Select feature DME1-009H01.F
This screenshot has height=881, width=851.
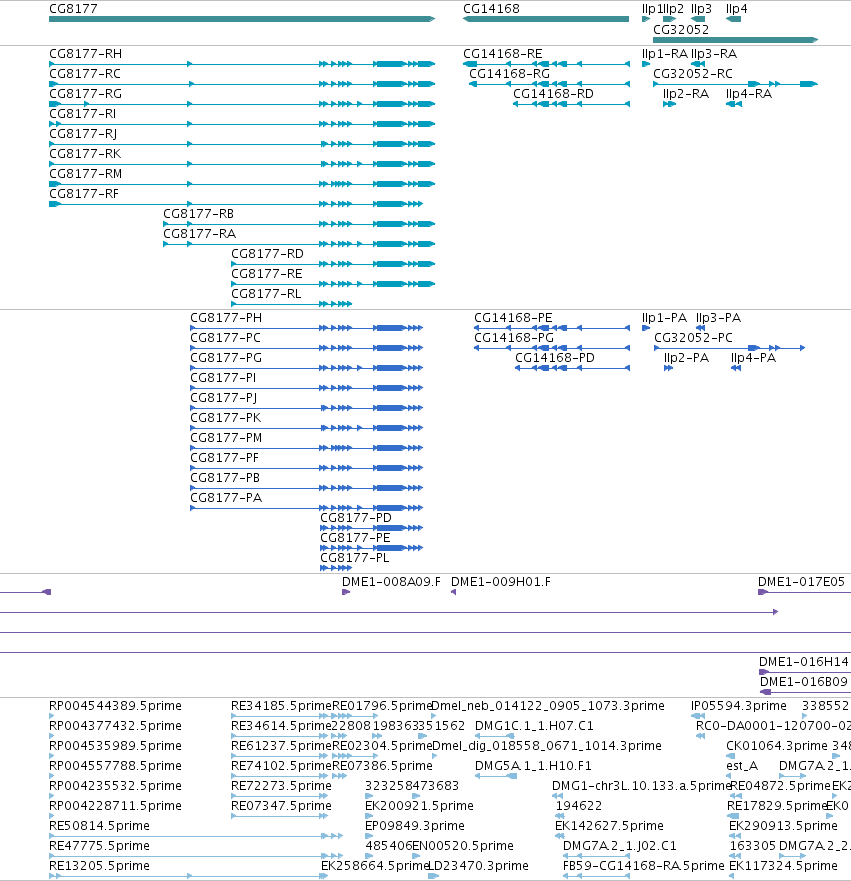tap(453, 592)
